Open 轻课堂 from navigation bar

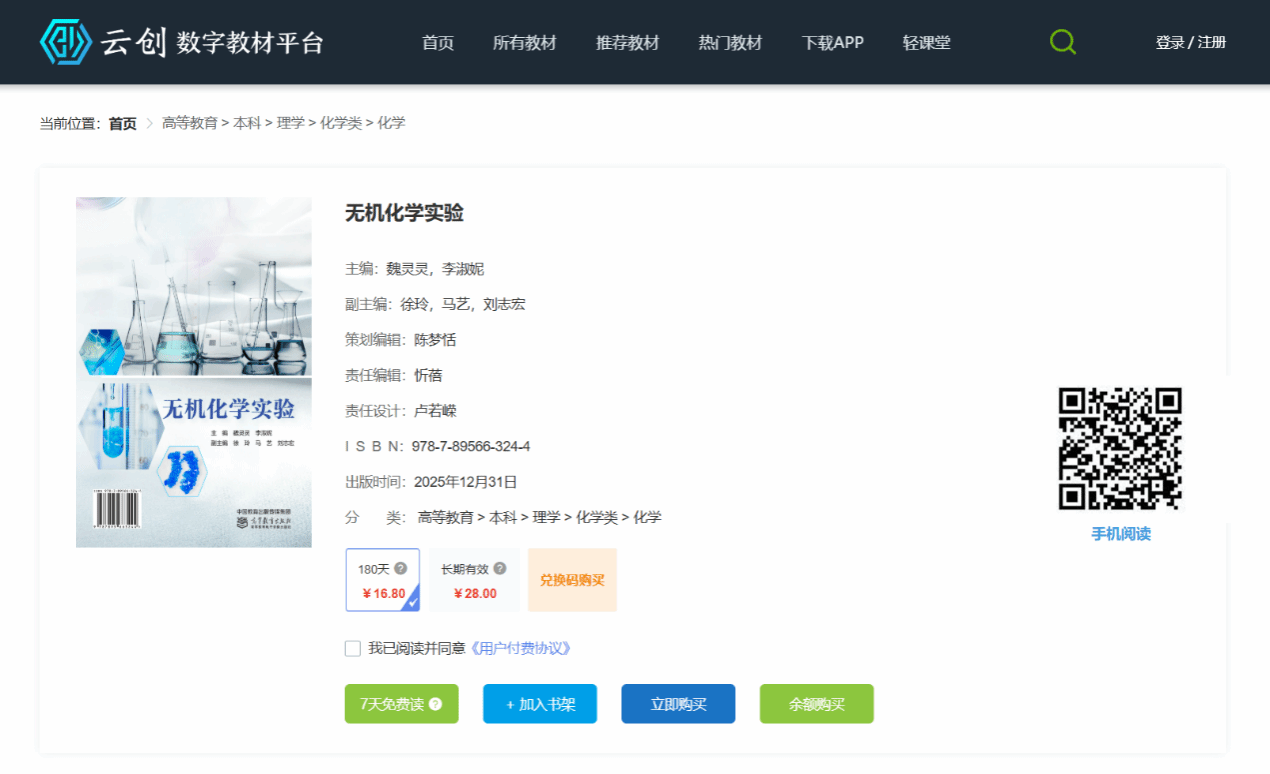(926, 43)
